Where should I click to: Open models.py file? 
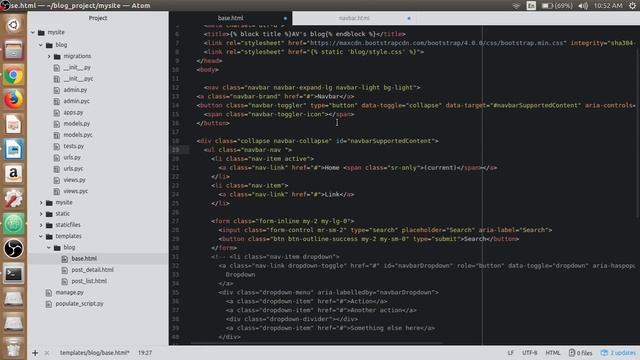[x=76, y=124]
